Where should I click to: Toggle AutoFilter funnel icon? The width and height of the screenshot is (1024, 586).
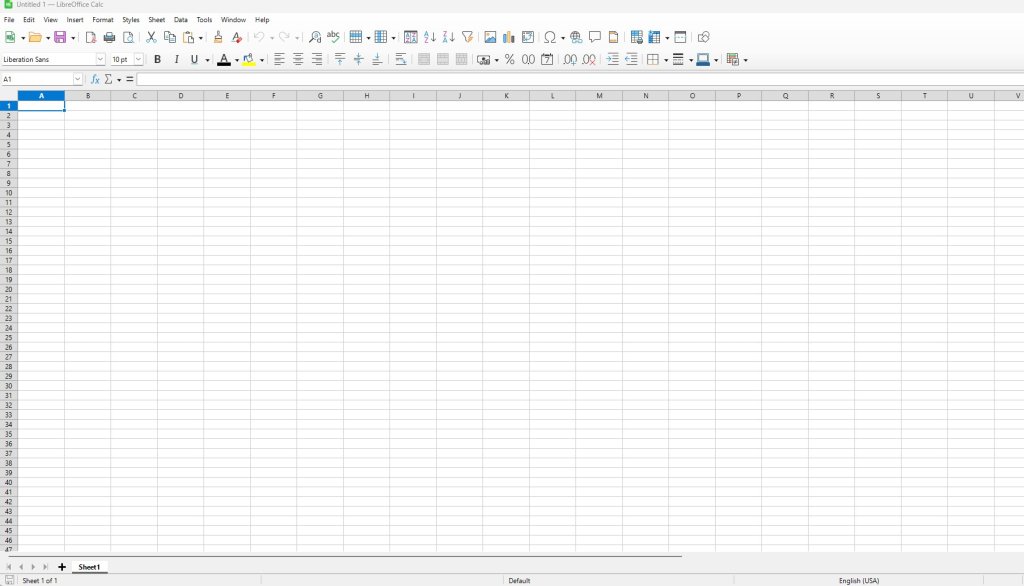(x=468, y=37)
